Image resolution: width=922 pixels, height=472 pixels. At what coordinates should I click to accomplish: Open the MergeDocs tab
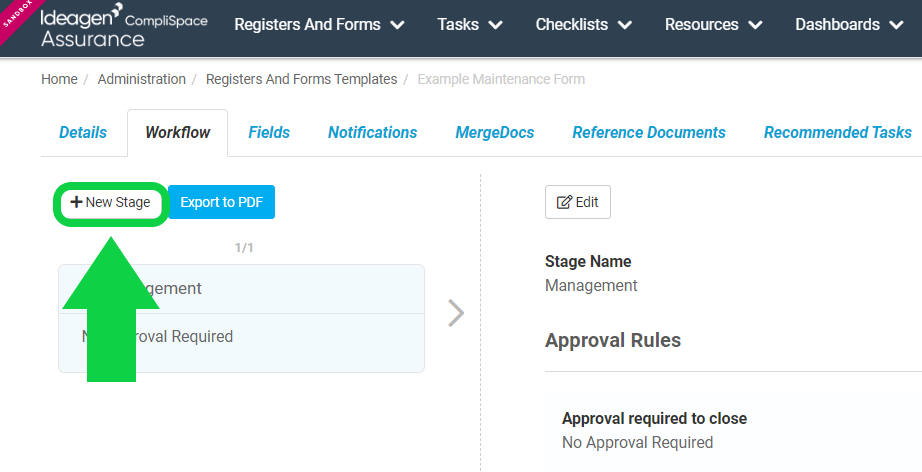pos(495,133)
